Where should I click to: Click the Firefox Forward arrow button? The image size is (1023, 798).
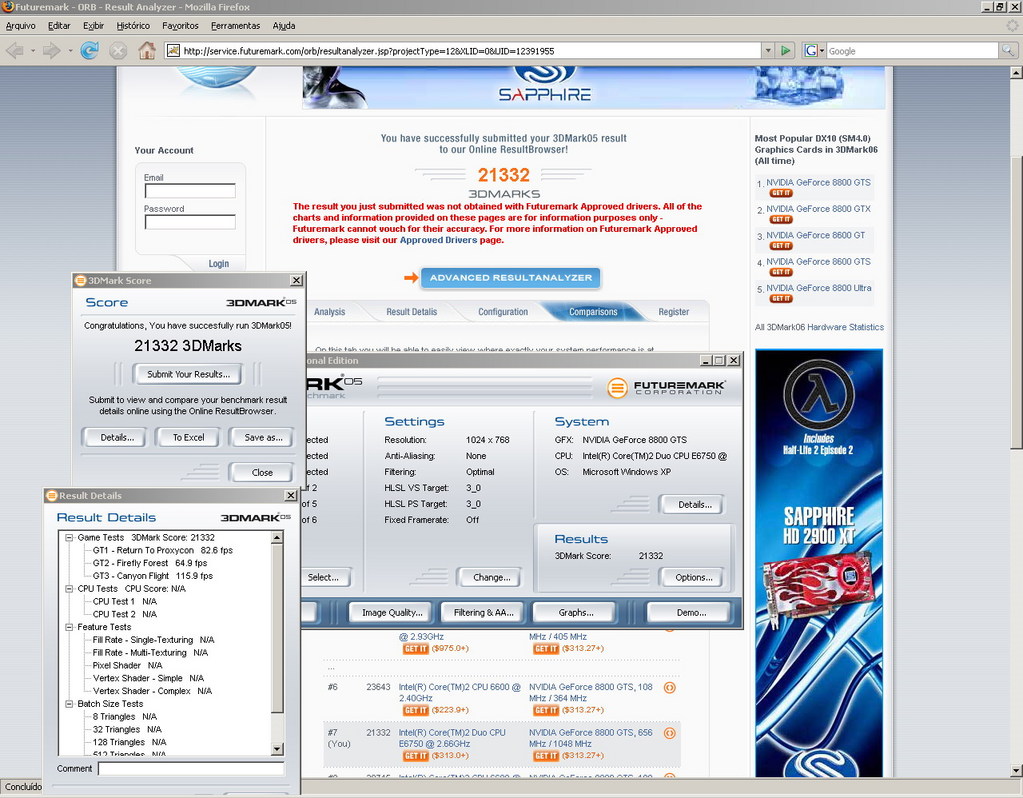click(x=51, y=50)
